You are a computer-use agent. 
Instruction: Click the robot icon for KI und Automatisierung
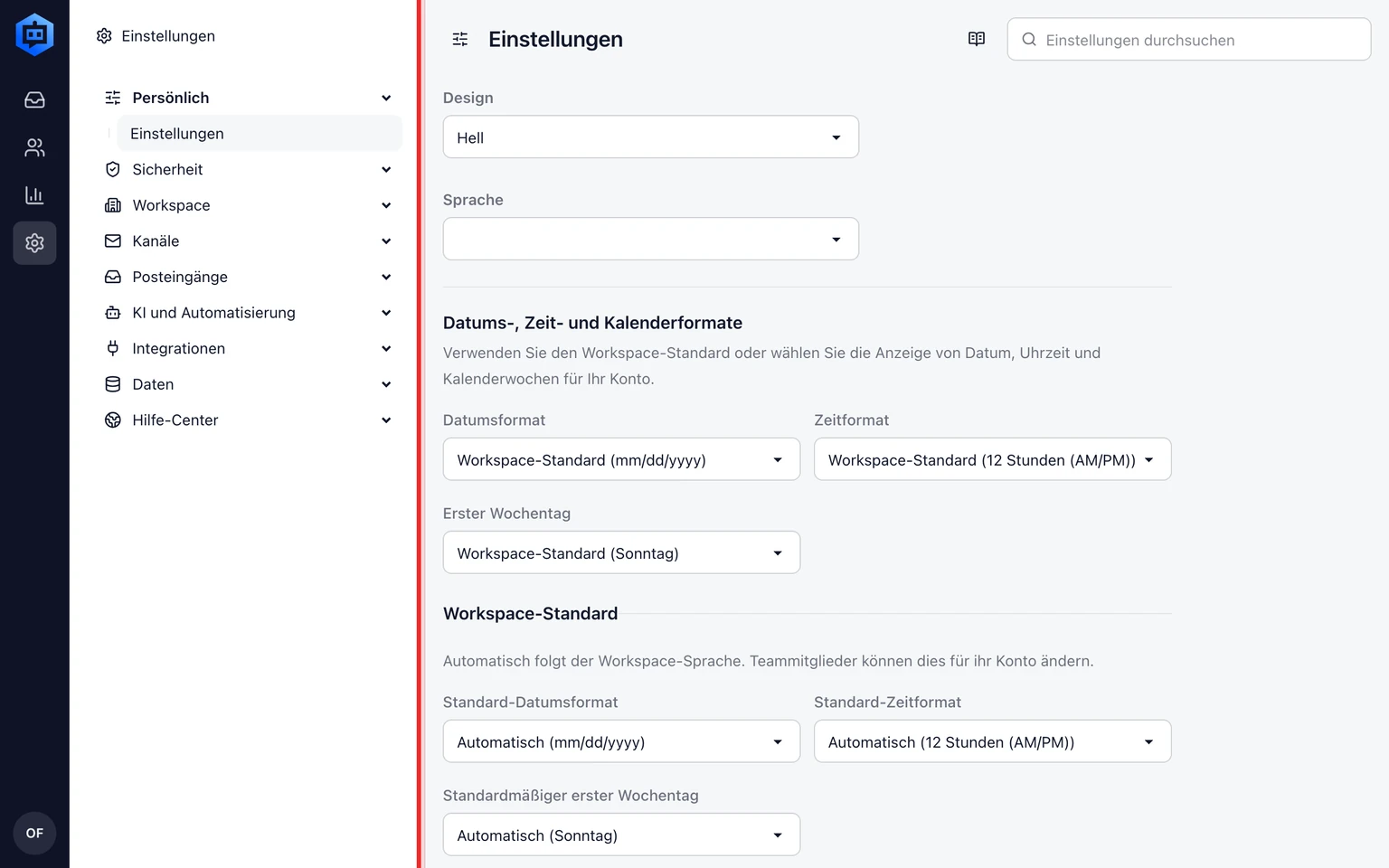pos(113,313)
